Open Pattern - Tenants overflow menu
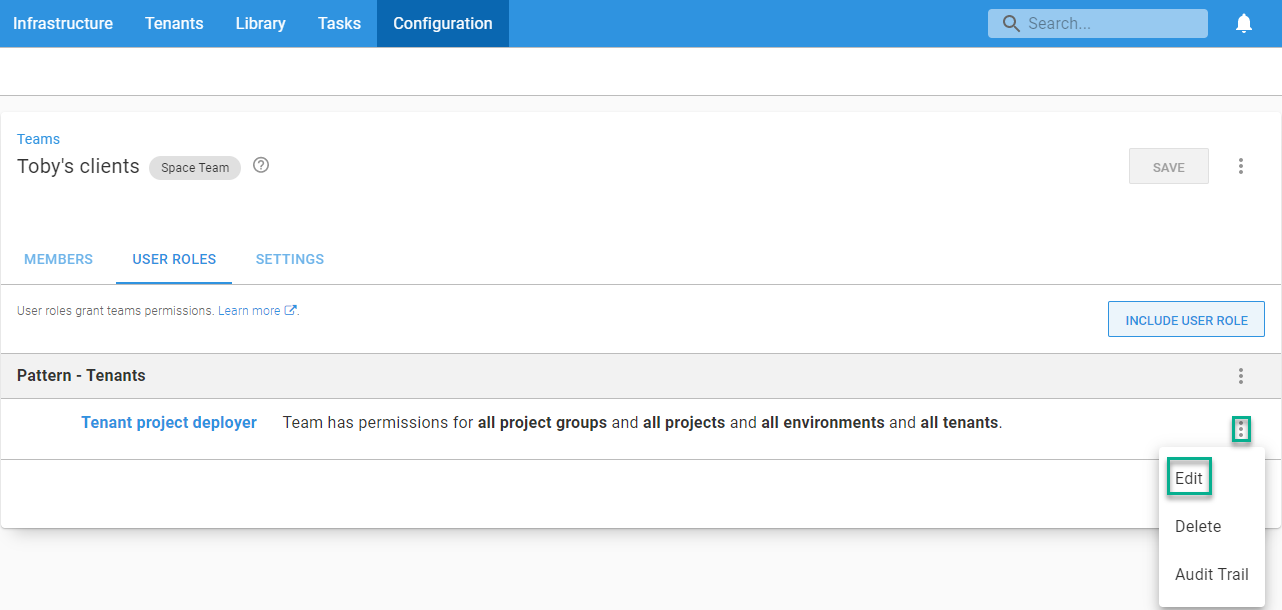Screen dimensions: 1282x610 pos(1240,376)
